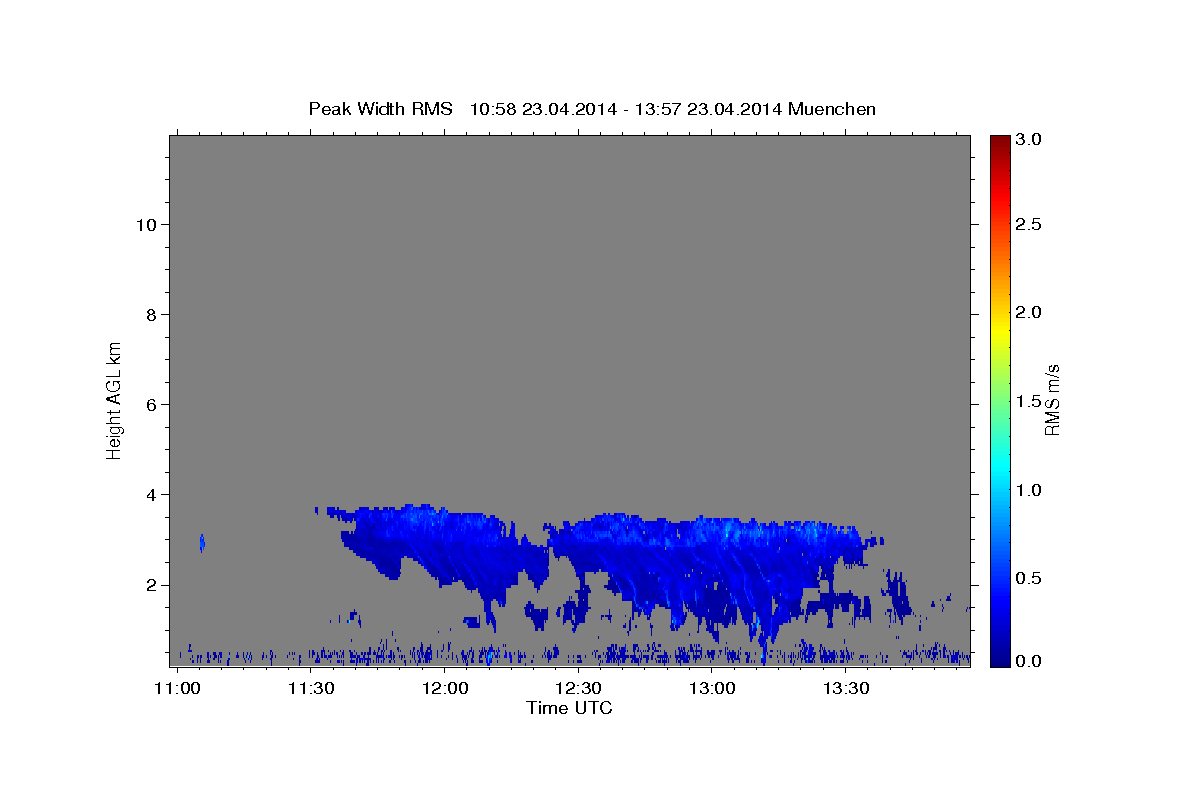Click the '11:30' time tick label

click(311, 689)
